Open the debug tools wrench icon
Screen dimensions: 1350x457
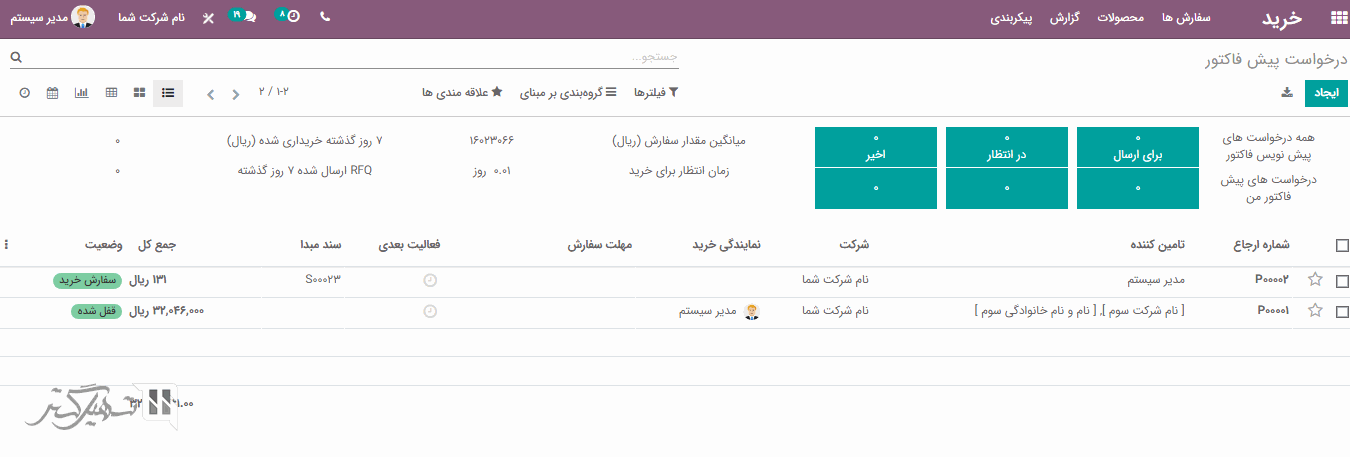(x=207, y=18)
